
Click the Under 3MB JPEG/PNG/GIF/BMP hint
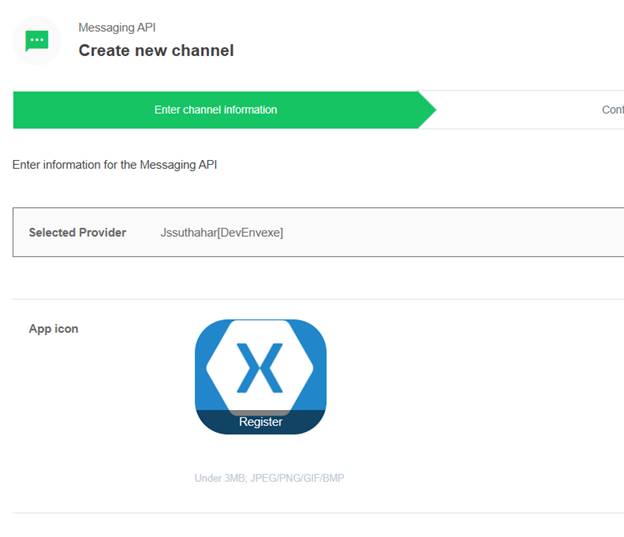(269, 478)
